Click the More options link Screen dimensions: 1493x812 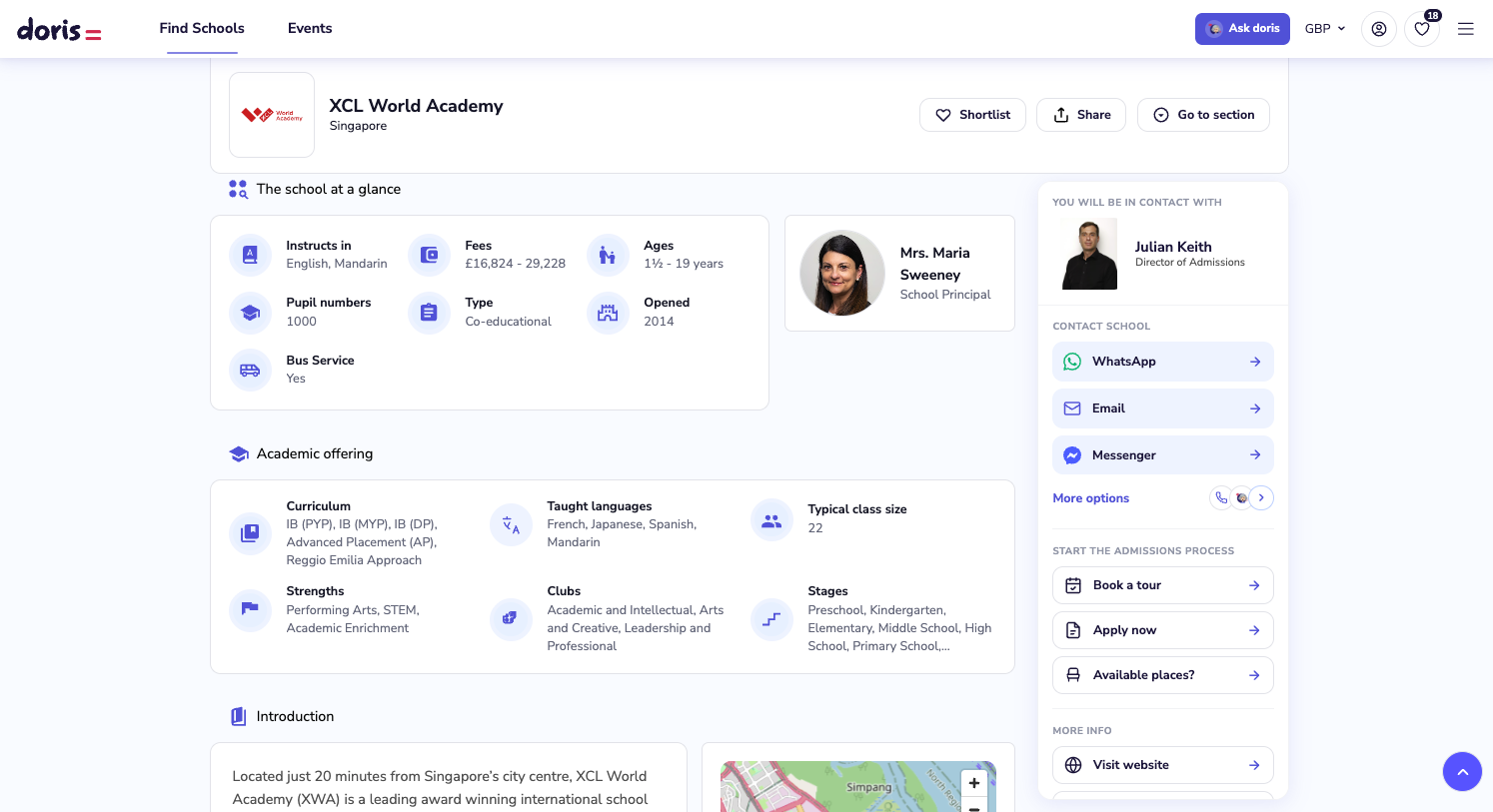[x=1091, y=498]
